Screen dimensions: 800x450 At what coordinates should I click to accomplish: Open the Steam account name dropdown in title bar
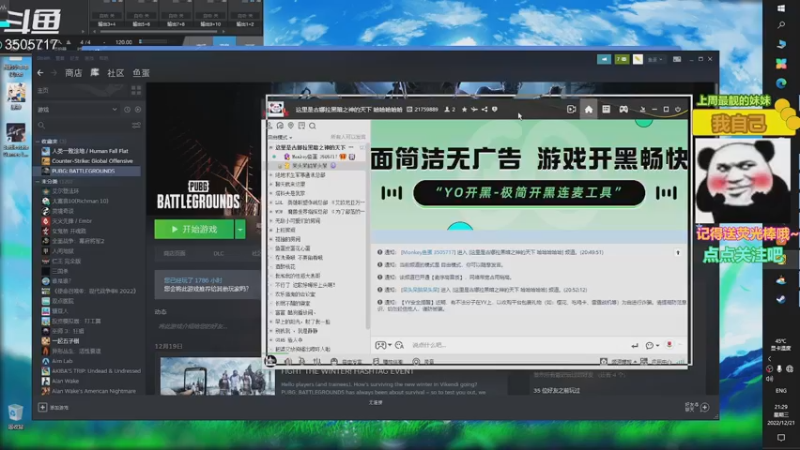click(x=656, y=60)
